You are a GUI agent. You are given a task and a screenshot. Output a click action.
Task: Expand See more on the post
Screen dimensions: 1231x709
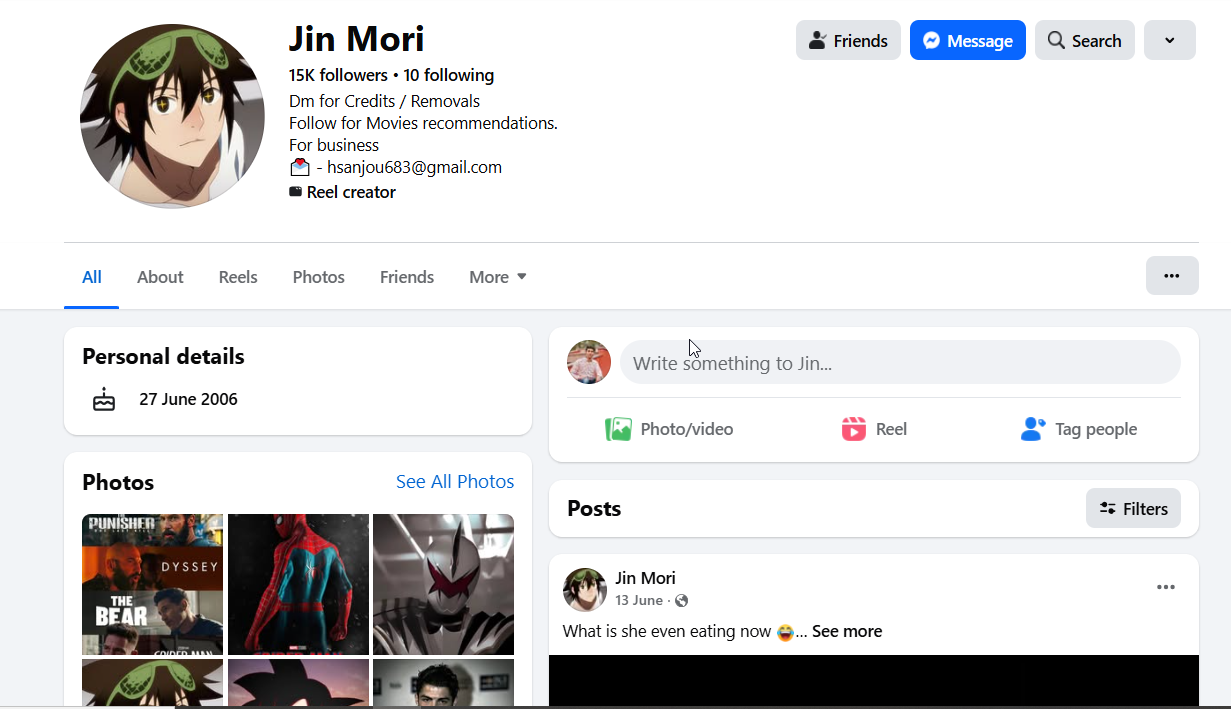pyautogui.click(x=847, y=631)
